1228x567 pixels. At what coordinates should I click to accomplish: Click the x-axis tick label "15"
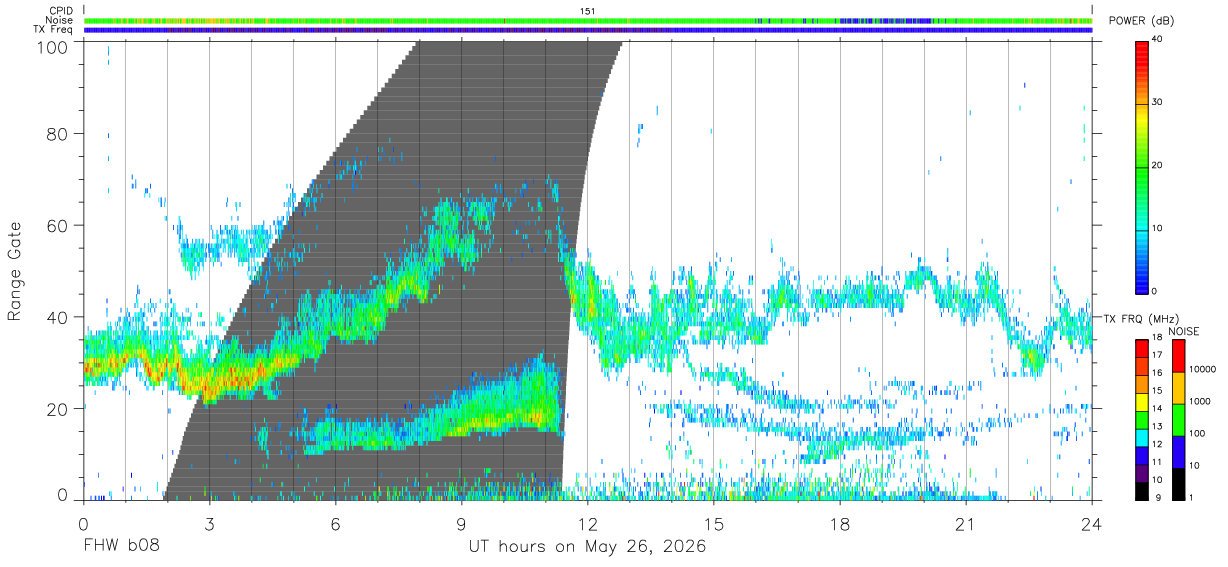point(713,524)
